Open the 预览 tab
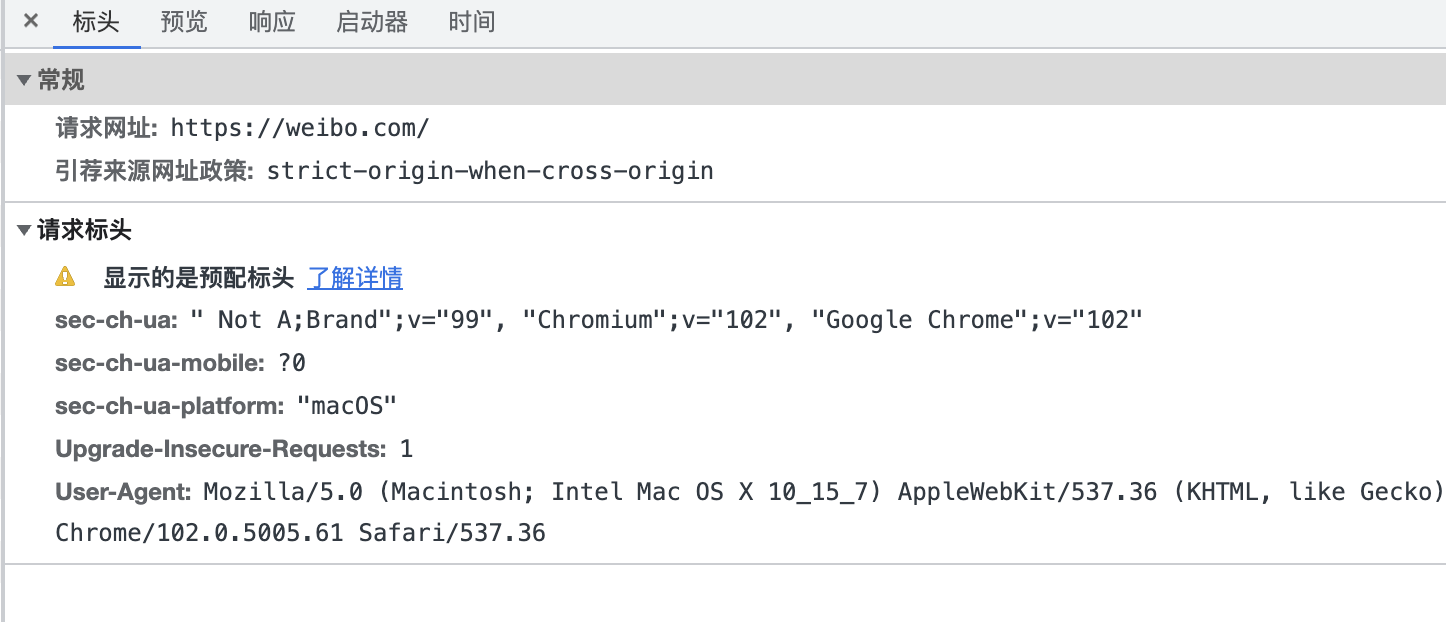 pos(184,22)
